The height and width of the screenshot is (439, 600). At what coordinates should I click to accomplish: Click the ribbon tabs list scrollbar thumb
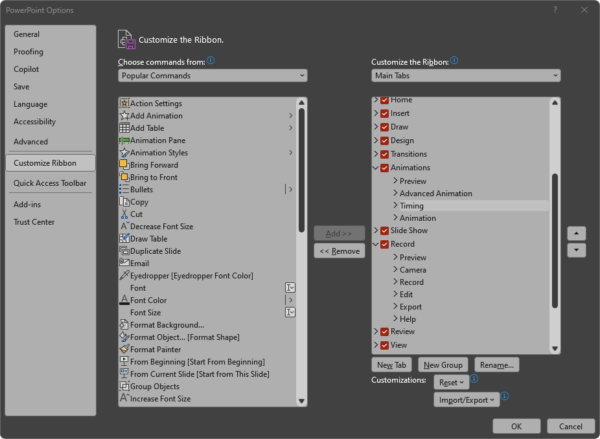click(554, 241)
